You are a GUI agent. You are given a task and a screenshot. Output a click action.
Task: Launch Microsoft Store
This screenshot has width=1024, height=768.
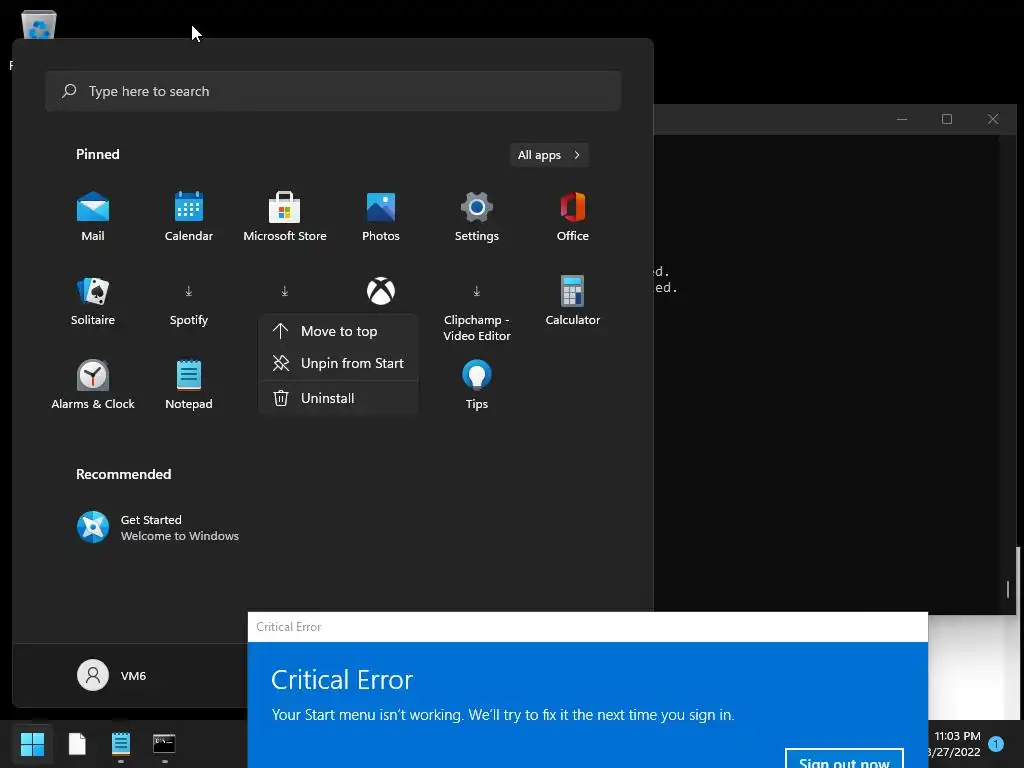(x=285, y=217)
